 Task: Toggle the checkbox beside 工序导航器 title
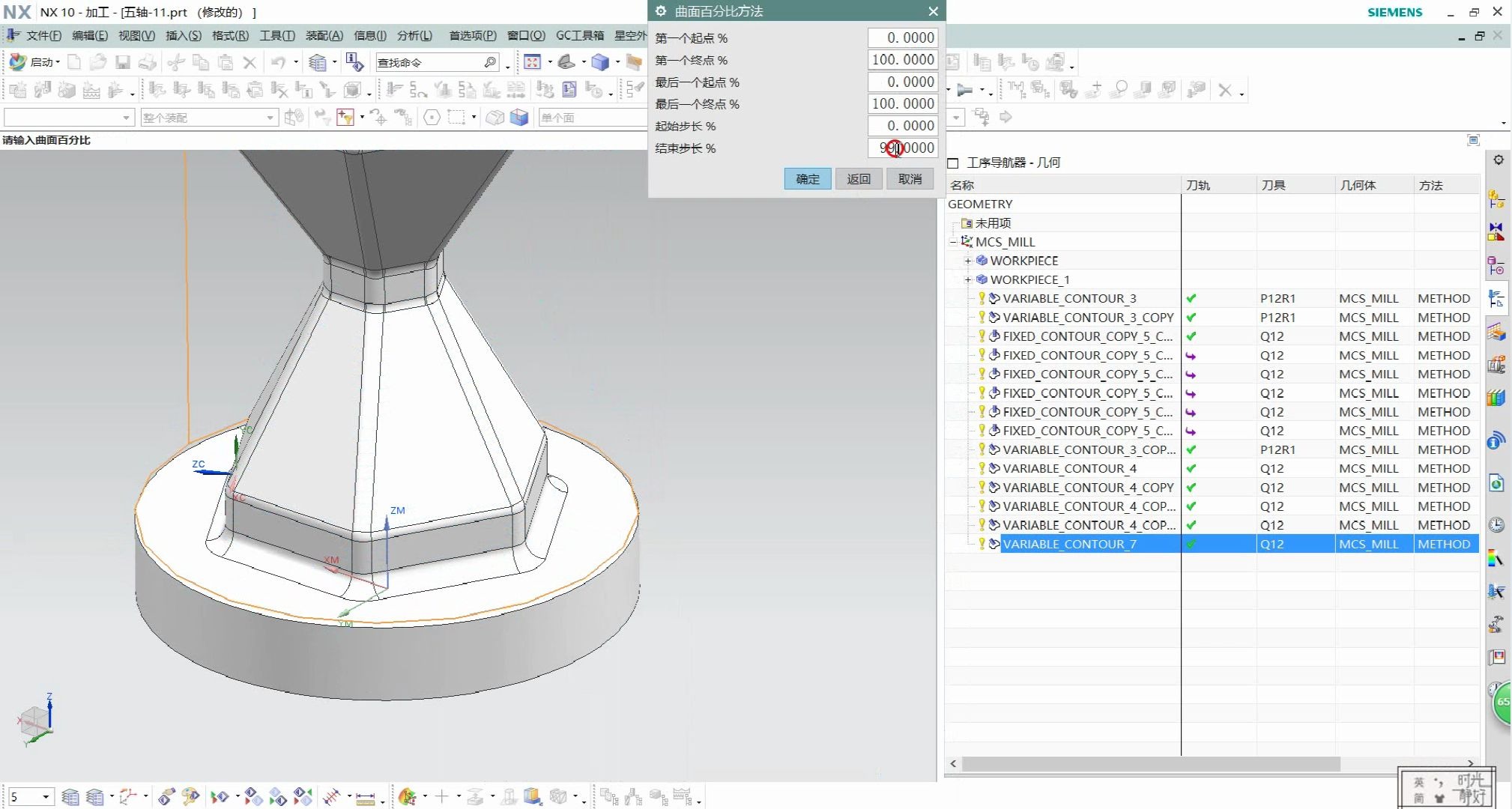[x=953, y=163]
